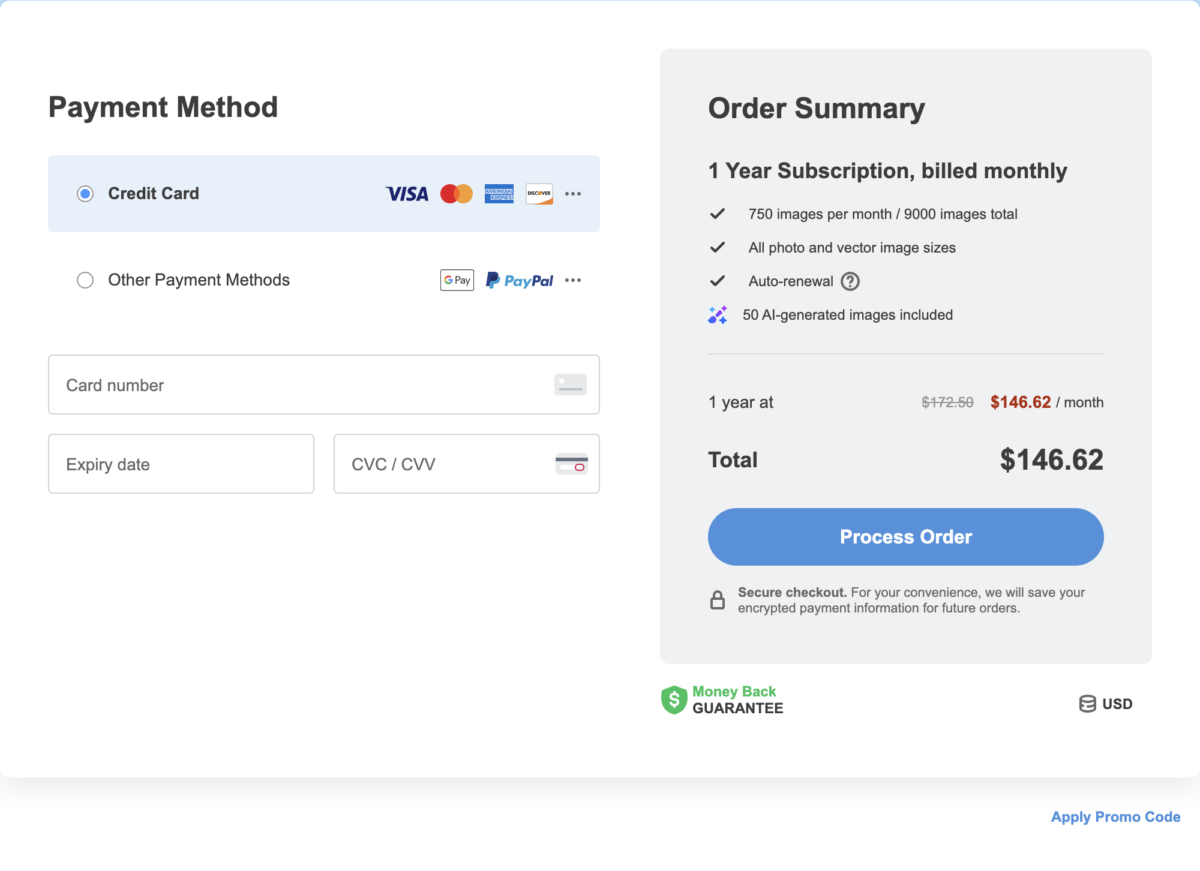Open the Auto-renewal help tooltip

(849, 281)
